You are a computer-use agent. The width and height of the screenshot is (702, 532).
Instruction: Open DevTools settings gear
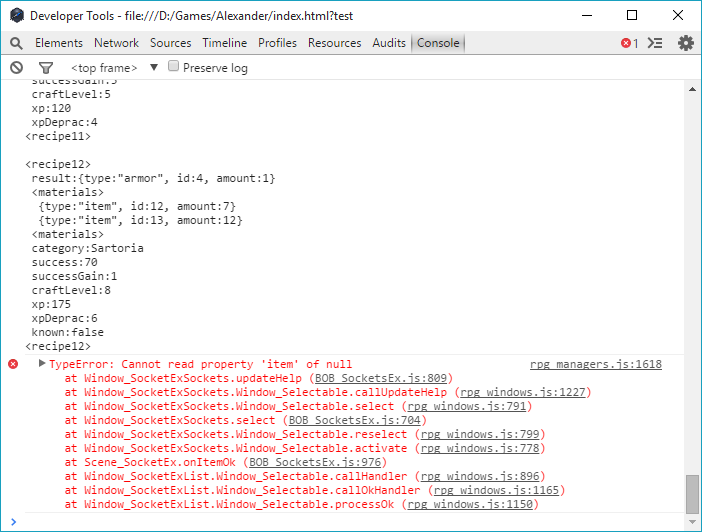685,43
